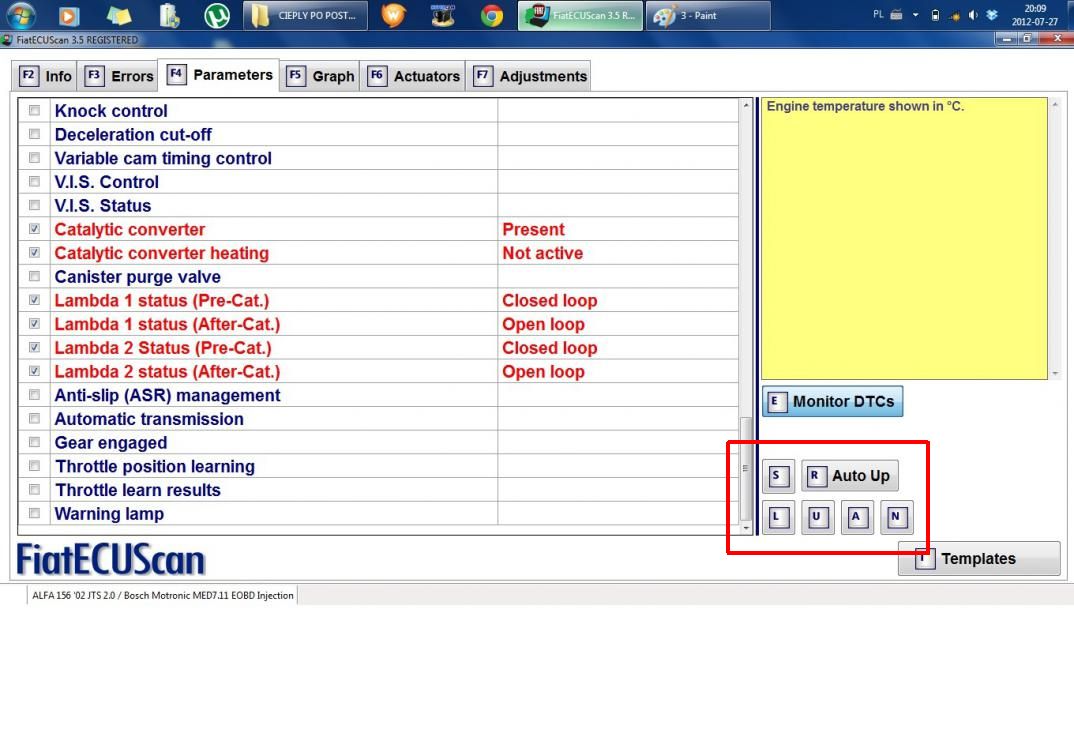Open media player from taskbar

click(68, 15)
